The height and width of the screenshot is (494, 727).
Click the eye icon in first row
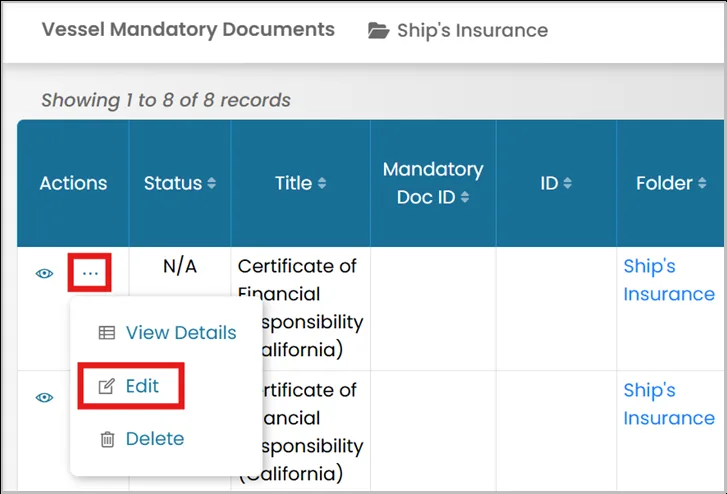coord(45,274)
